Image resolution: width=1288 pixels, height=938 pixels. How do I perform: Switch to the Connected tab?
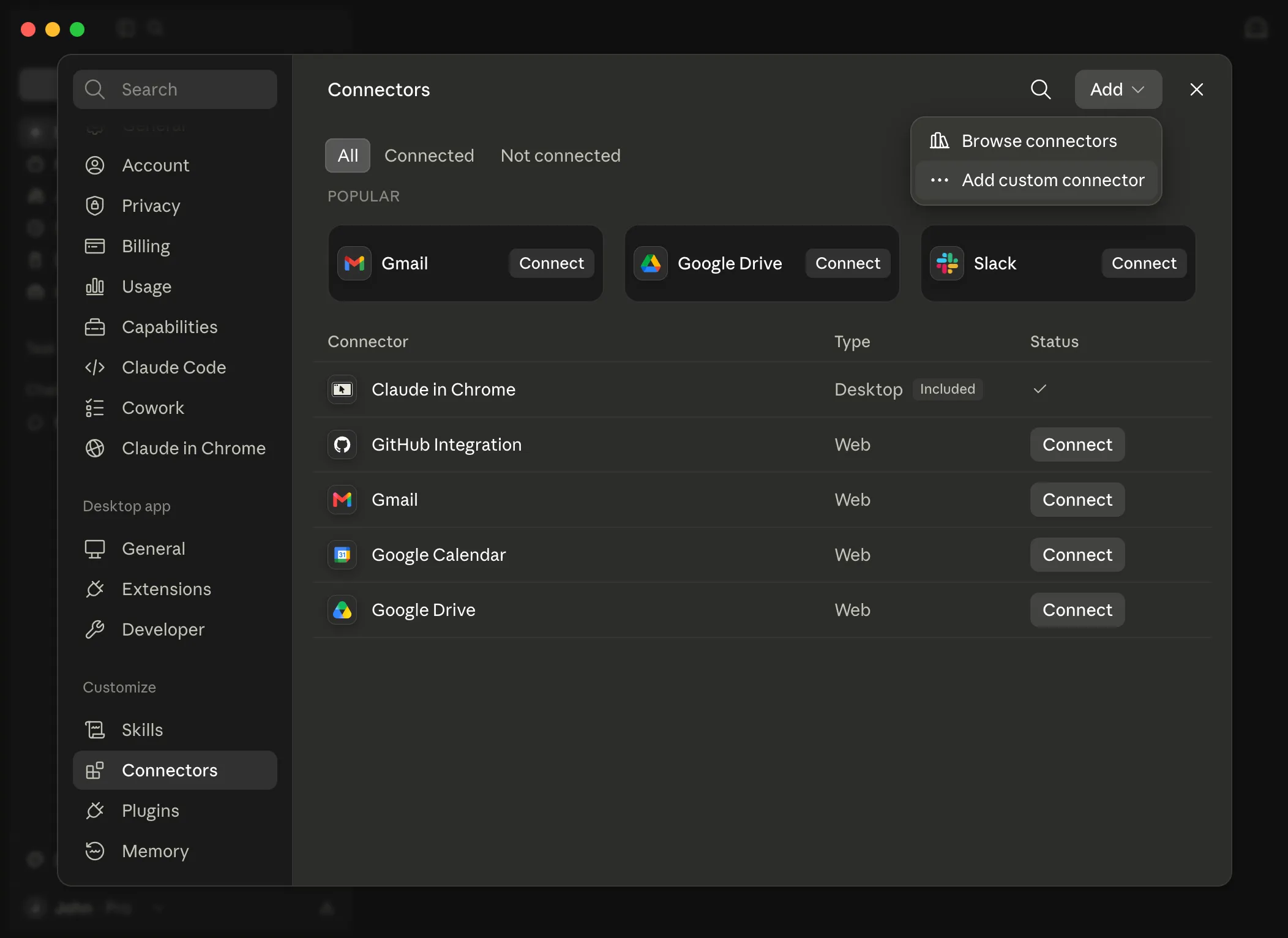[x=429, y=156]
